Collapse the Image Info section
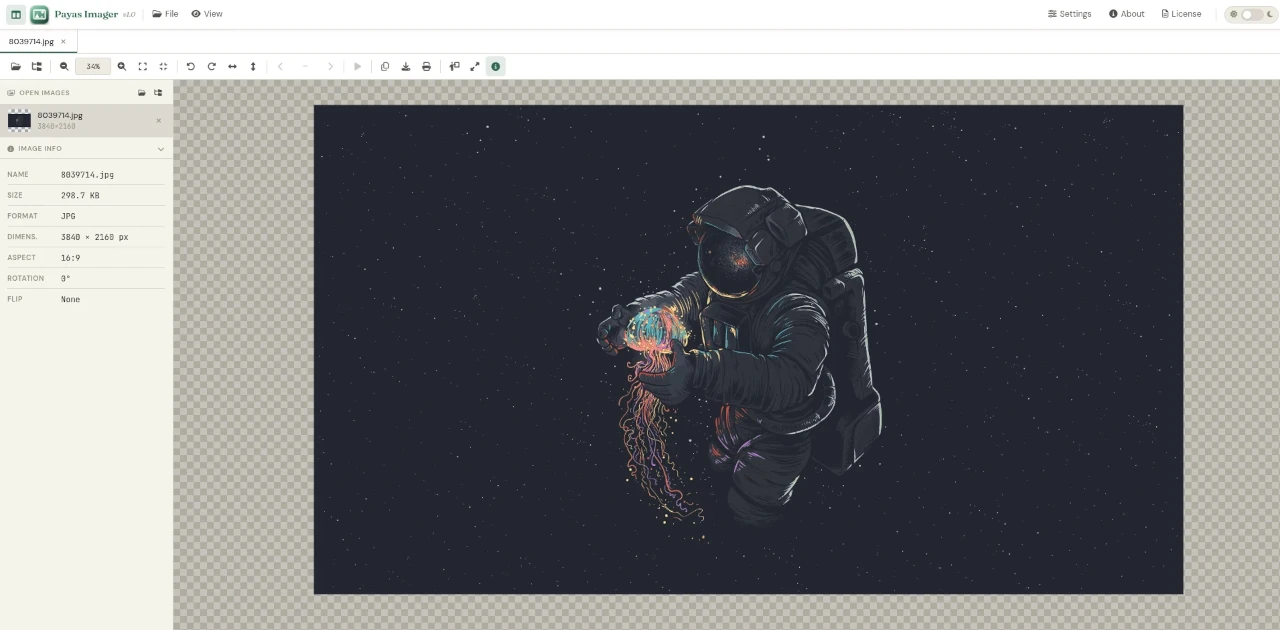1280x630 pixels. [x=161, y=149]
